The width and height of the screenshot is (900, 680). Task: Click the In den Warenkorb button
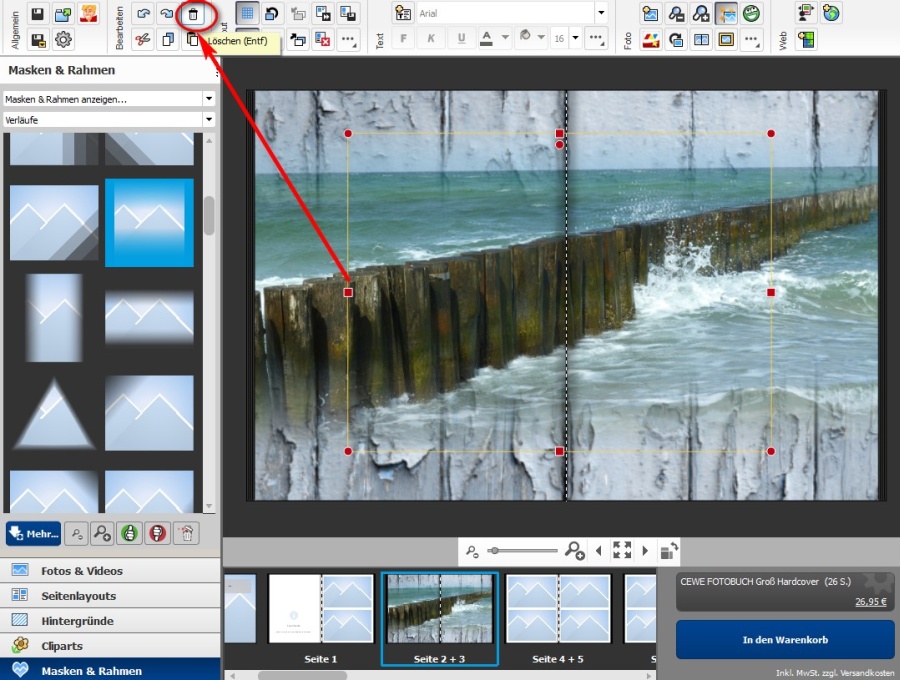785,640
